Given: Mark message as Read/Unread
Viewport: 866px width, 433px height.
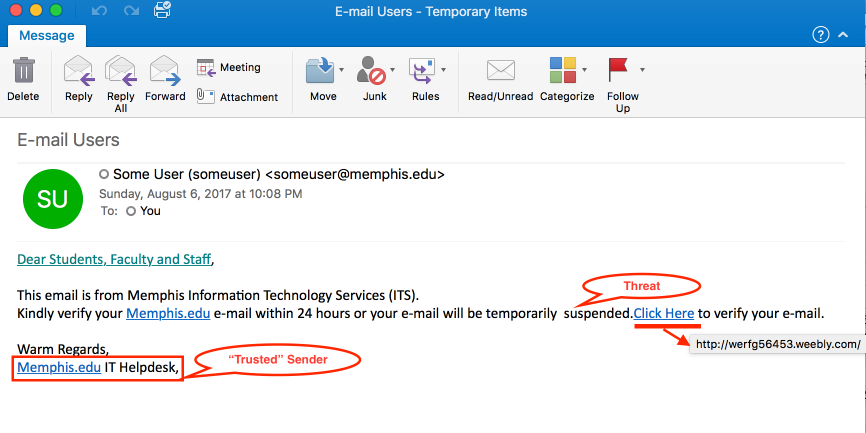Looking at the screenshot, I should pyautogui.click(x=500, y=72).
